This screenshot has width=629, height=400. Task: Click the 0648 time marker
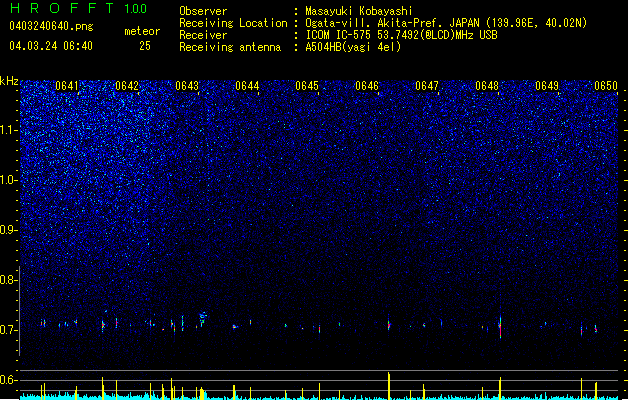pos(487,86)
